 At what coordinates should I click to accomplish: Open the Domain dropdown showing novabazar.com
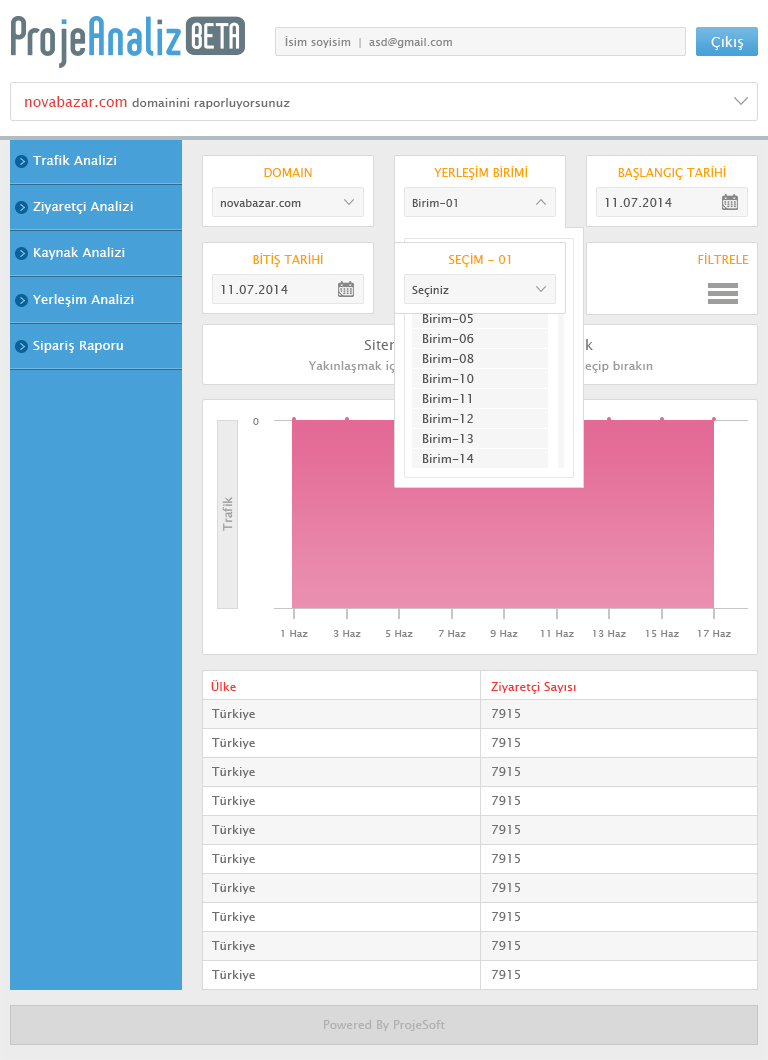click(288, 203)
